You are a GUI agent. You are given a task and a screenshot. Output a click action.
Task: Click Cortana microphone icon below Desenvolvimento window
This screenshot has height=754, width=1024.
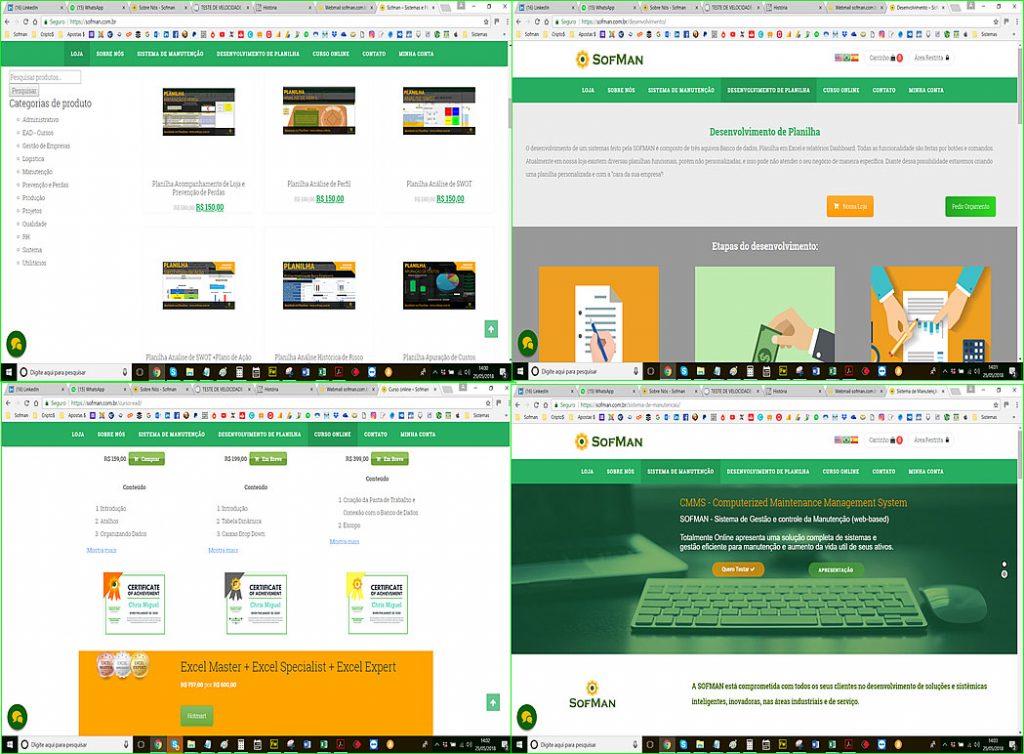tap(635, 371)
